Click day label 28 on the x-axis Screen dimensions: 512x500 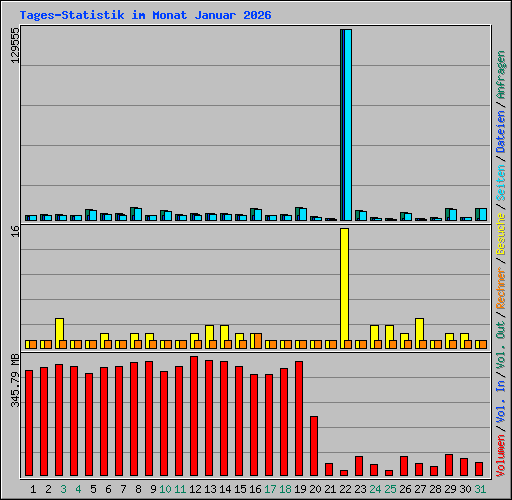[435, 489]
